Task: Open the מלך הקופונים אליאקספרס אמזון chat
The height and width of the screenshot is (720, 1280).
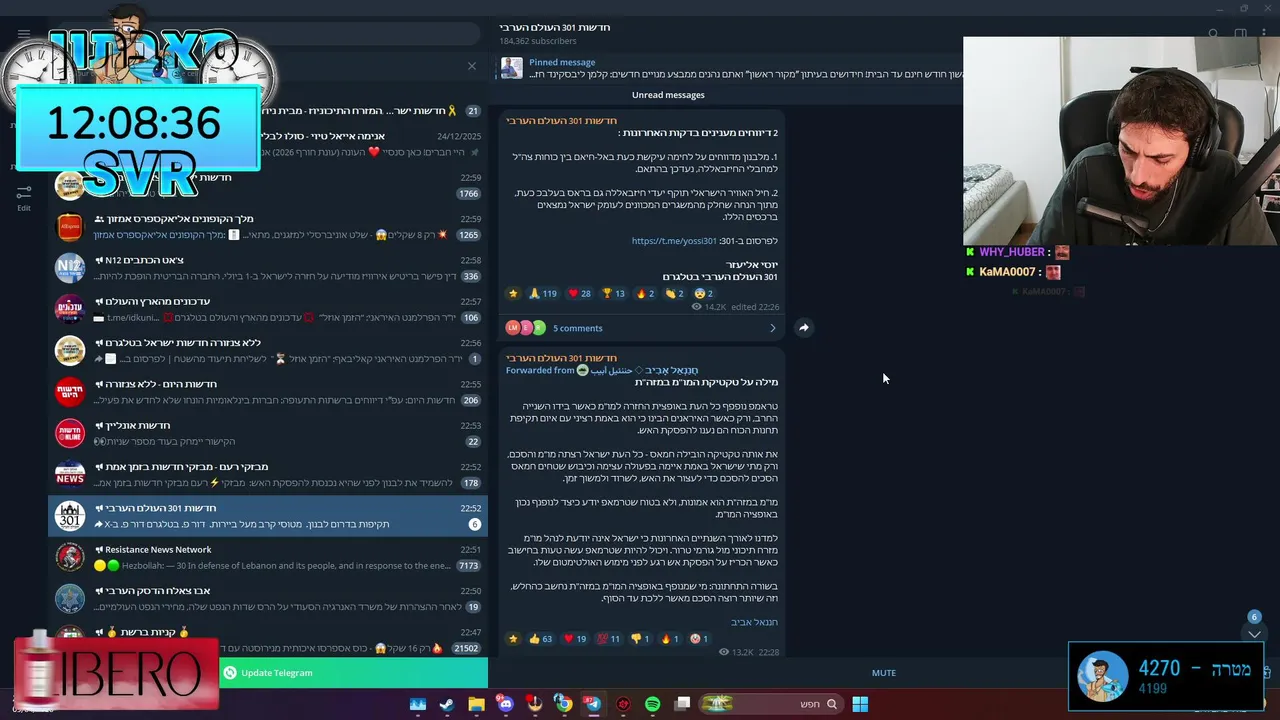Action: [268, 227]
